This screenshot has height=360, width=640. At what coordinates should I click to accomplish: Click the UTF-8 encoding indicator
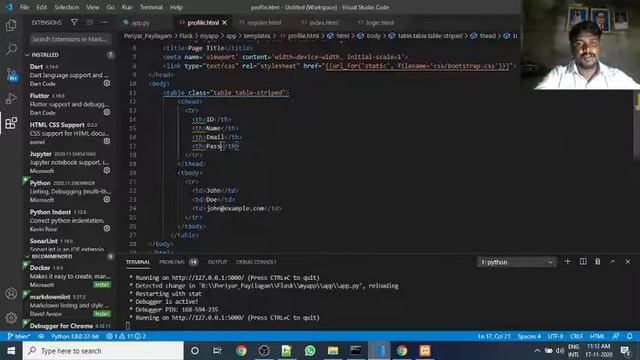pos(555,336)
